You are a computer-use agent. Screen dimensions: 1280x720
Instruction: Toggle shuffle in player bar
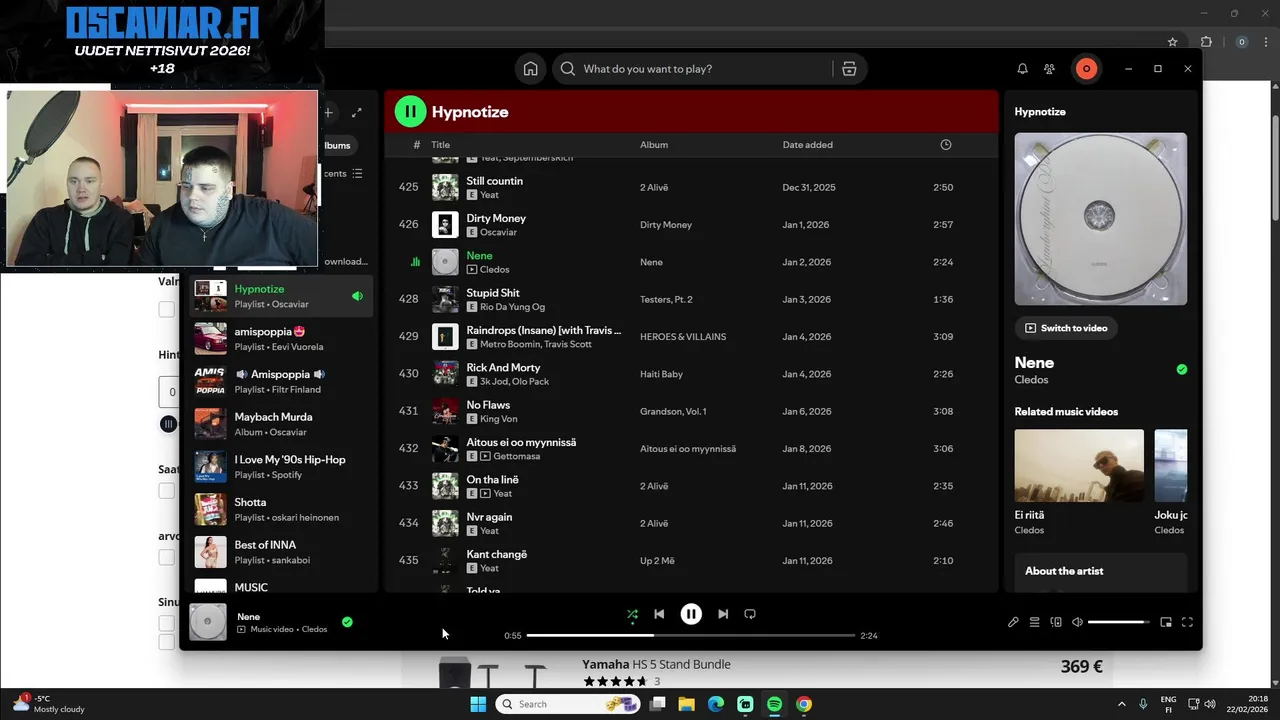[632, 615]
